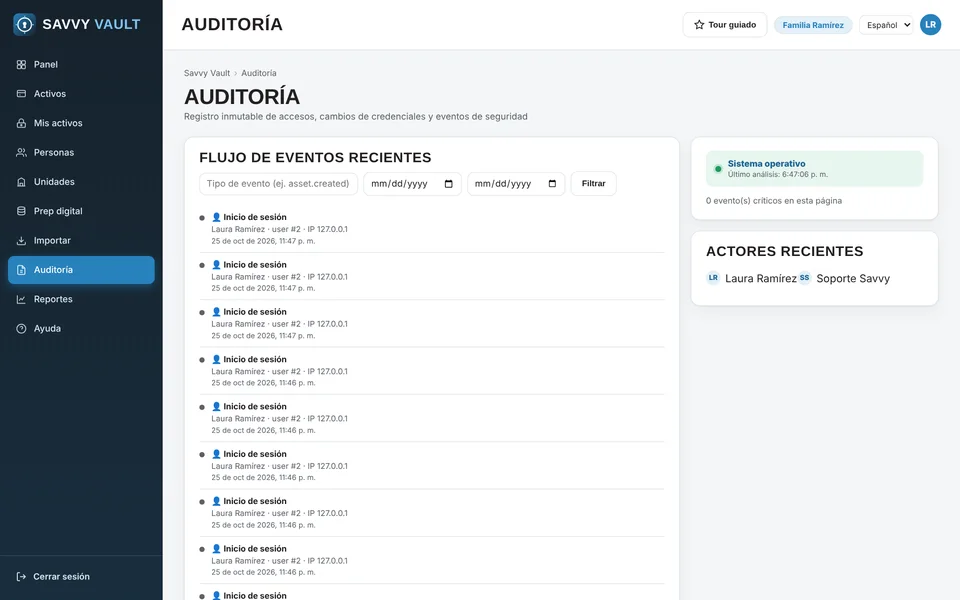Click the Auditoría document icon in sidebar

click(x=21, y=270)
